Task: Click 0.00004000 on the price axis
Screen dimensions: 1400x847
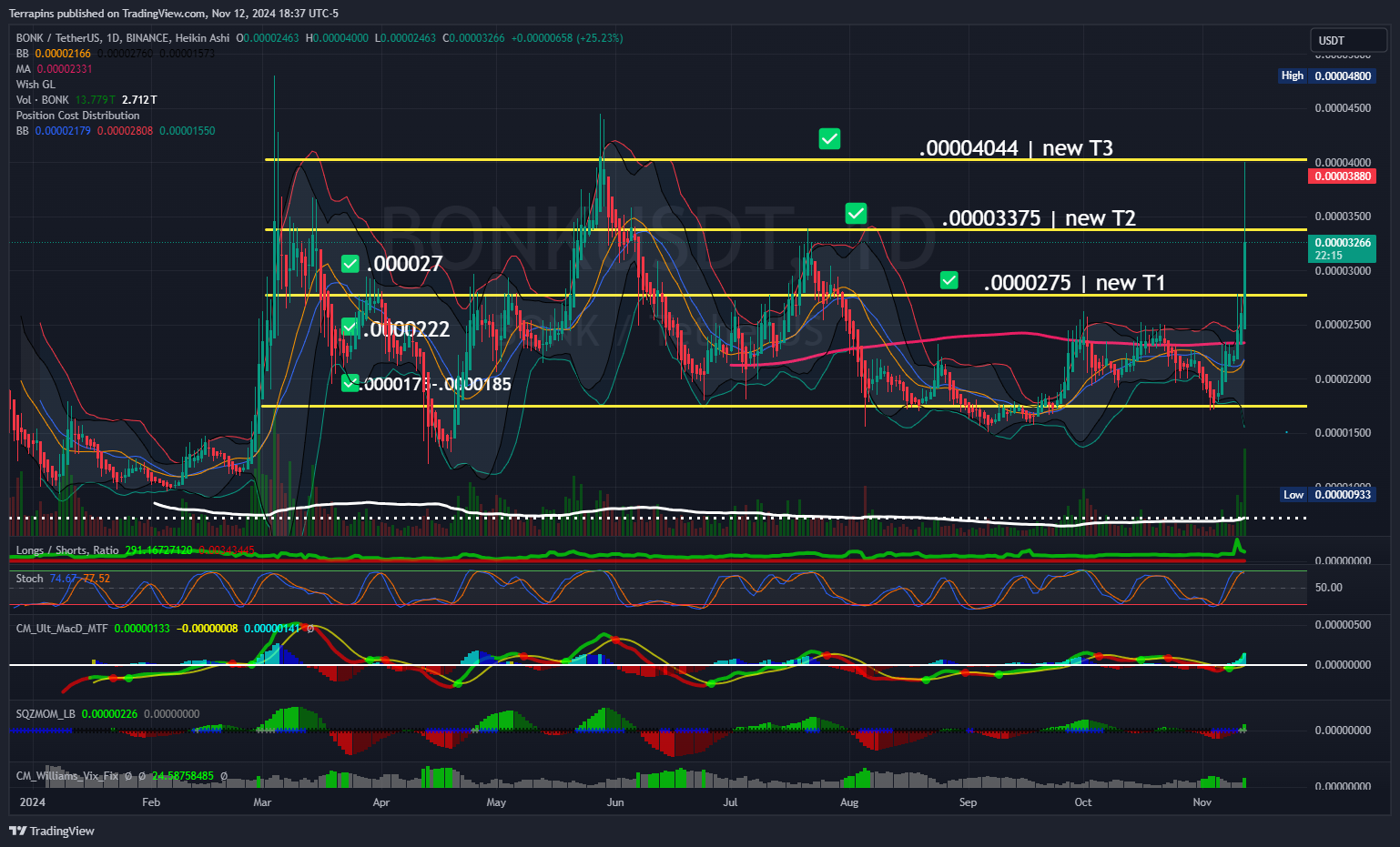Action: point(1343,163)
